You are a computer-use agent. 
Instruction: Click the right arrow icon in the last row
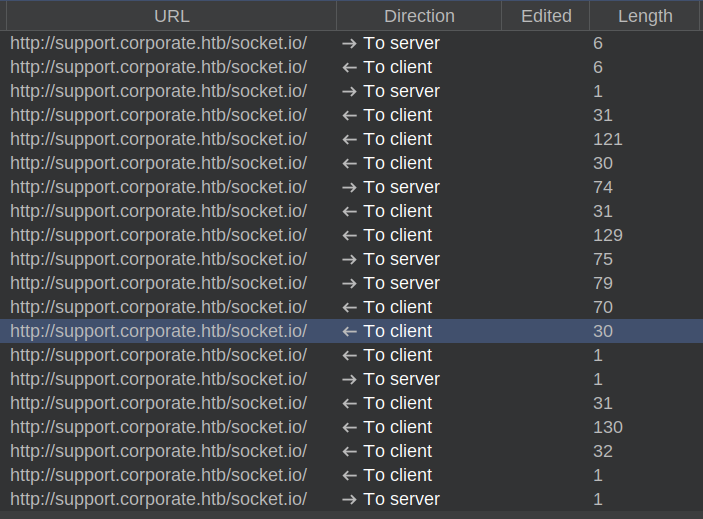pos(349,499)
